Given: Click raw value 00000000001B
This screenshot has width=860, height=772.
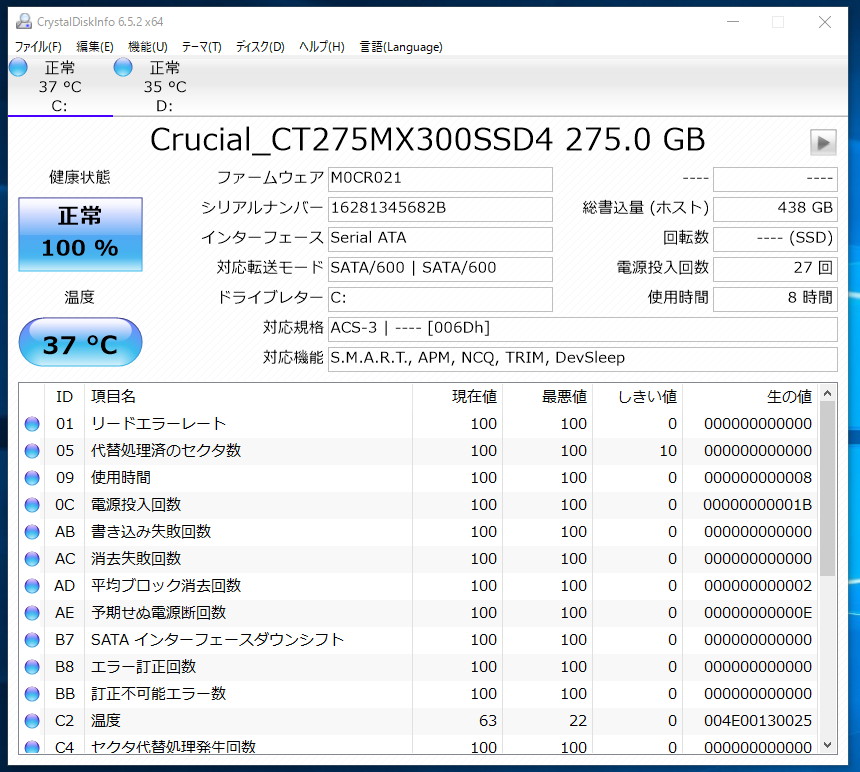Looking at the screenshot, I should 757,504.
